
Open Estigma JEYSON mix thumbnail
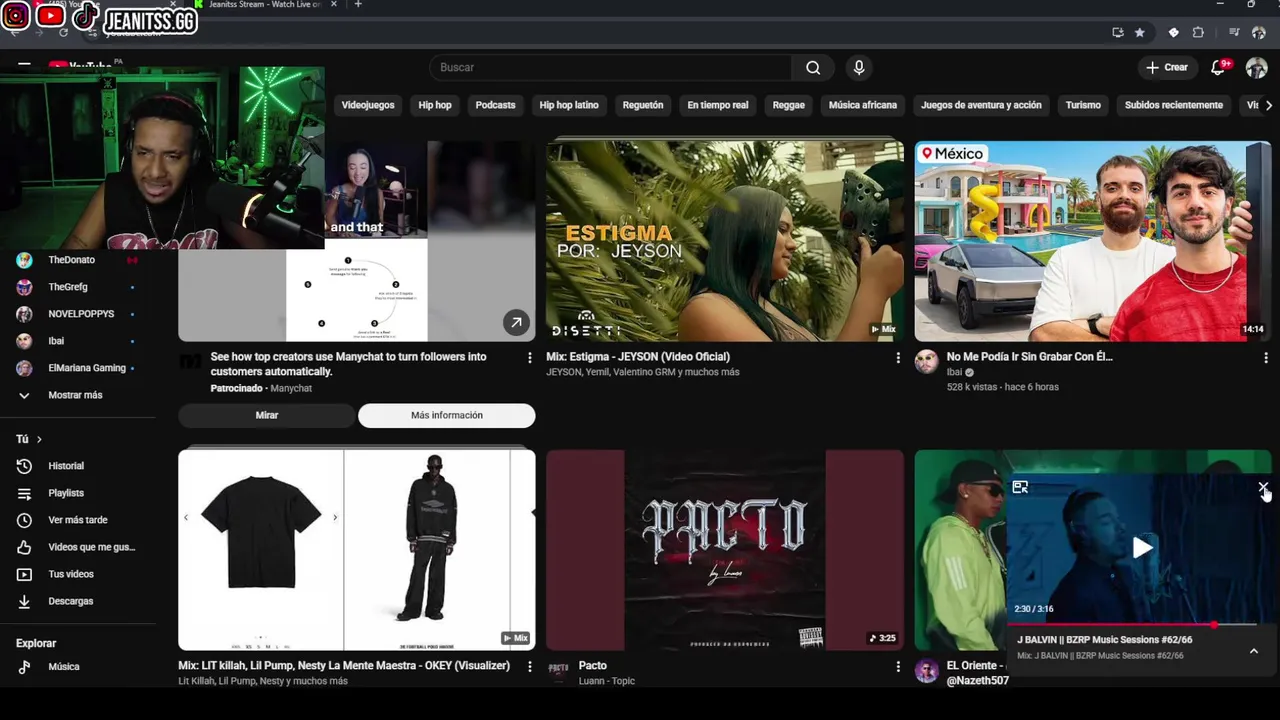(725, 241)
